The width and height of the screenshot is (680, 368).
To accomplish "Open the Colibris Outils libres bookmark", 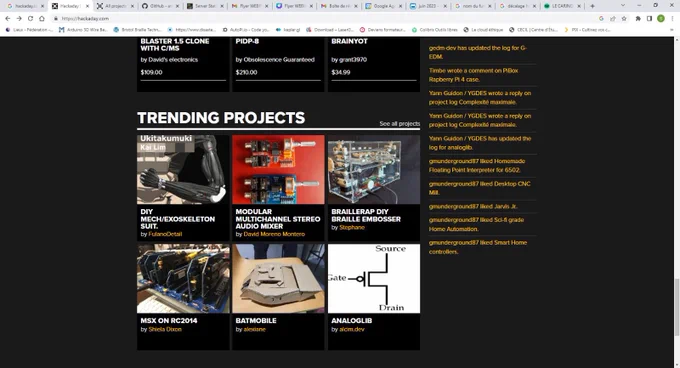I will [x=435, y=30].
